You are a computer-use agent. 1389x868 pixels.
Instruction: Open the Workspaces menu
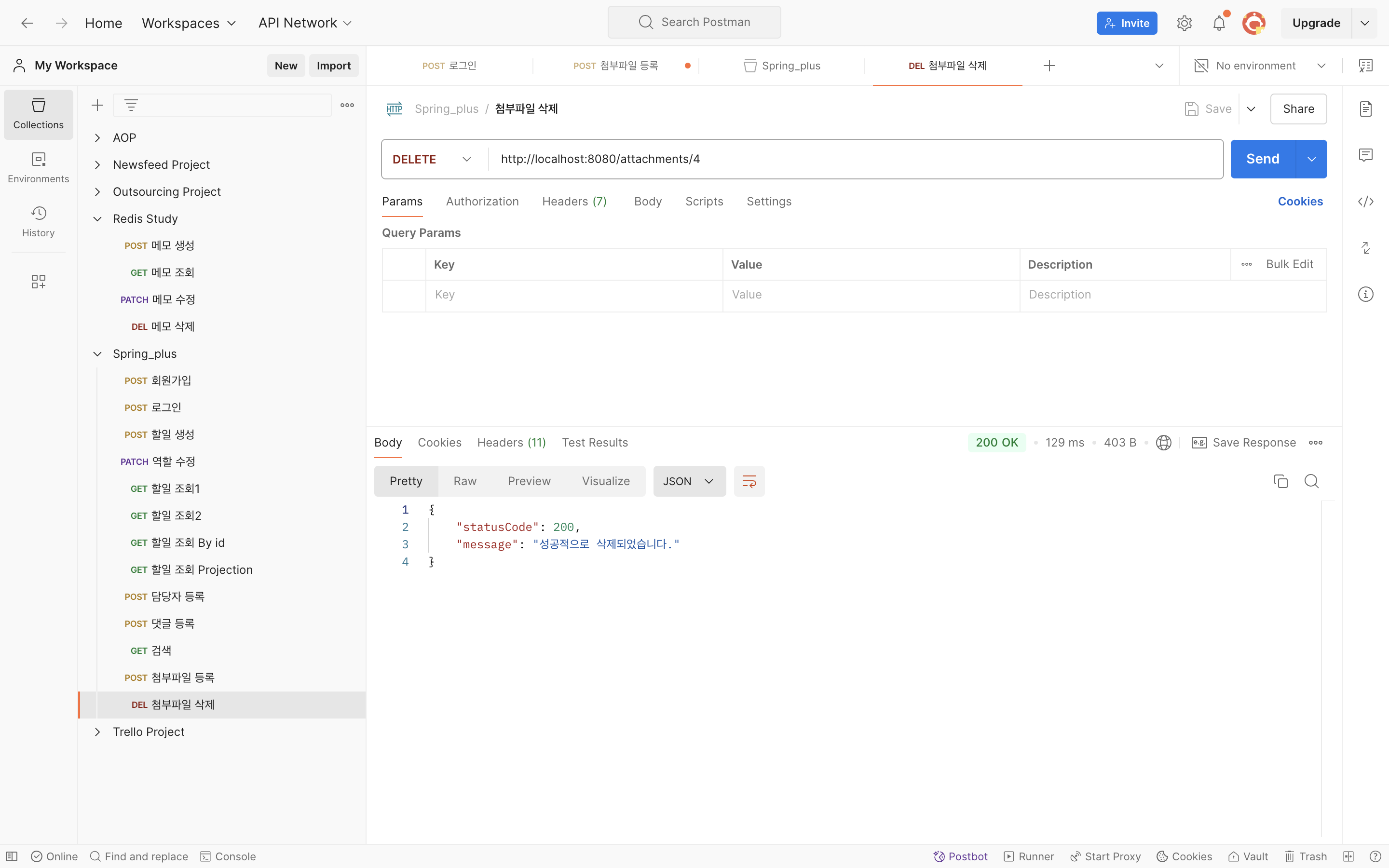pyautogui.click(x=189, y=23)
